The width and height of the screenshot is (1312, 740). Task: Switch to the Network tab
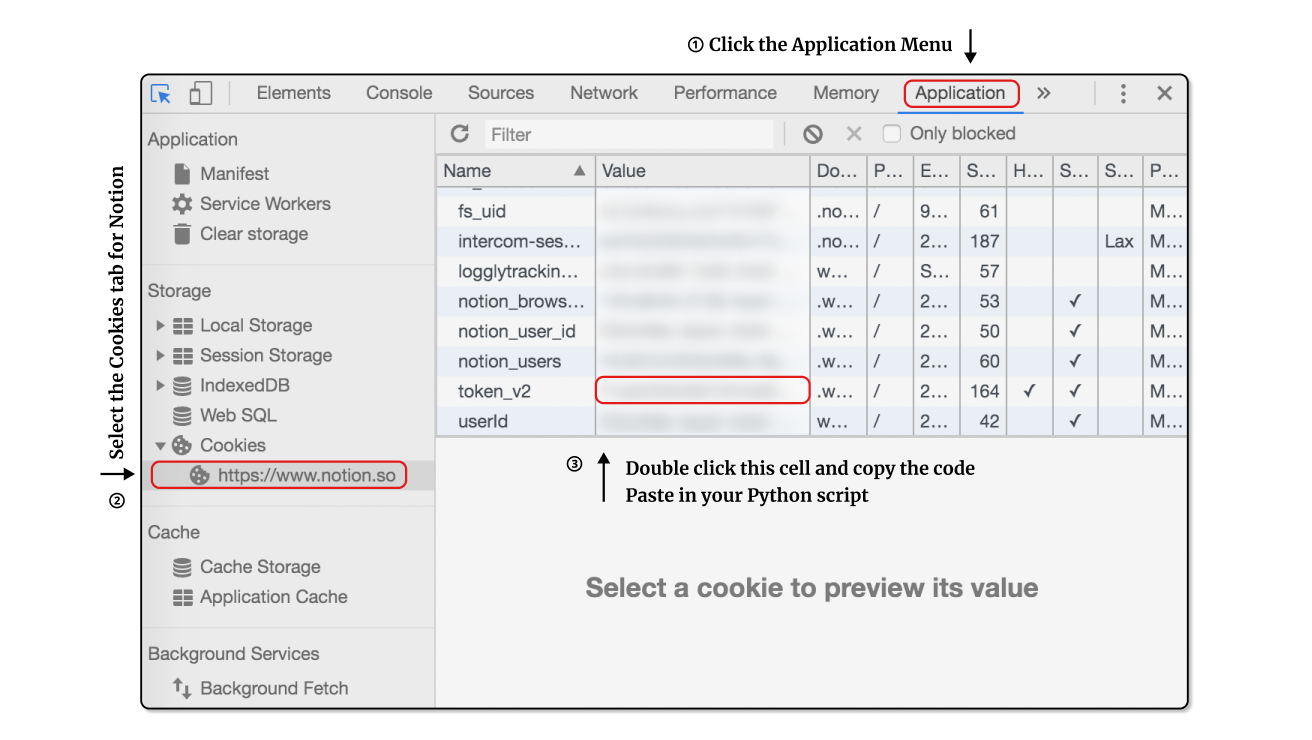click(604, 93)
